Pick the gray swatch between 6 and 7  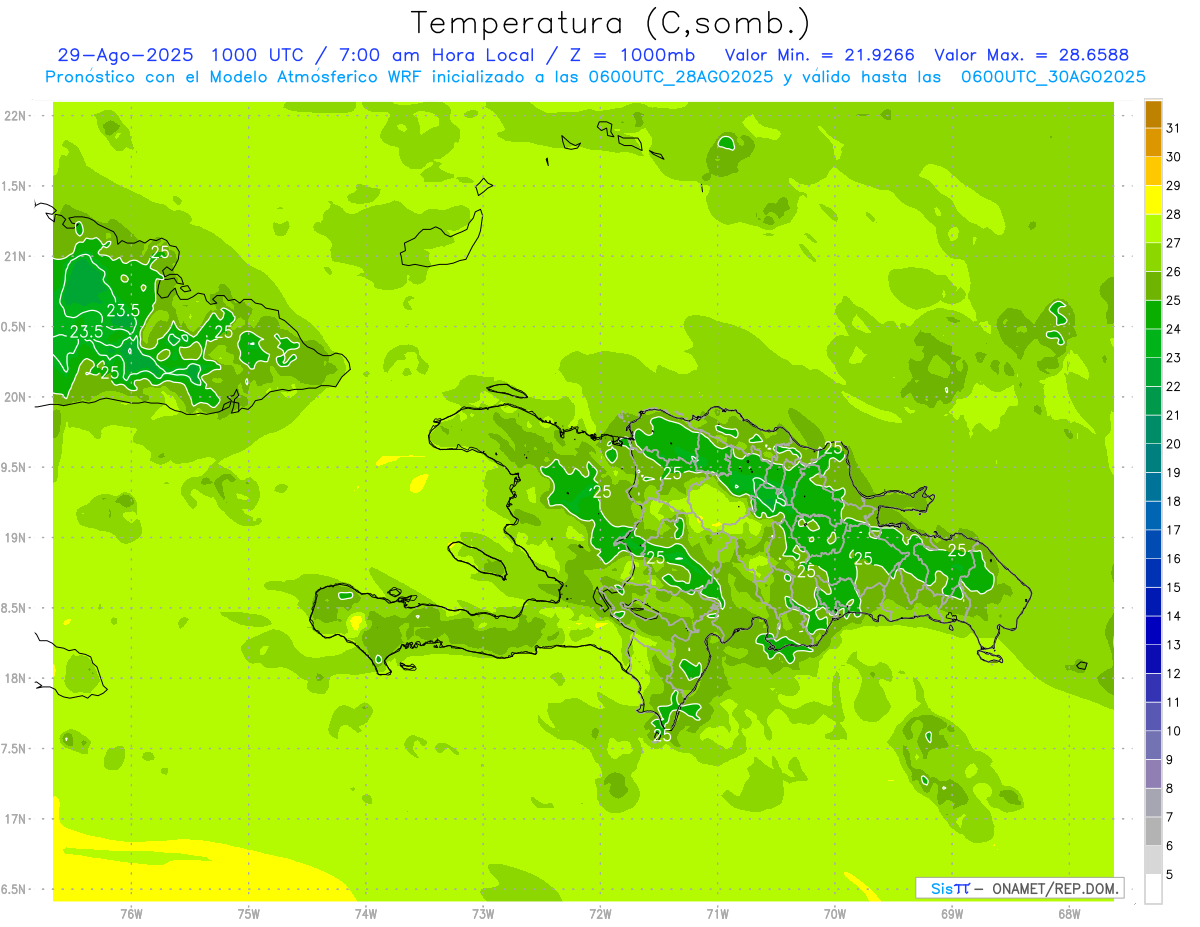(x=1153, y=831)
